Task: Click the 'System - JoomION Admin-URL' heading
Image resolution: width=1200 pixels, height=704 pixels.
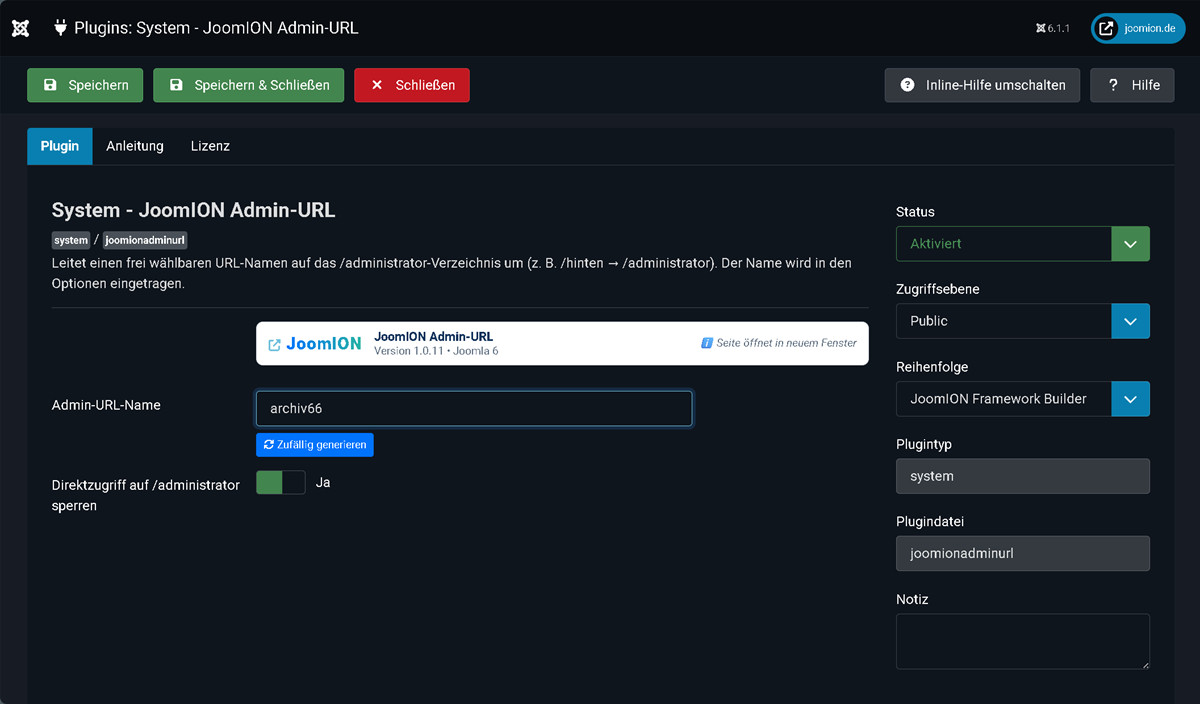Action: point(193,211)
